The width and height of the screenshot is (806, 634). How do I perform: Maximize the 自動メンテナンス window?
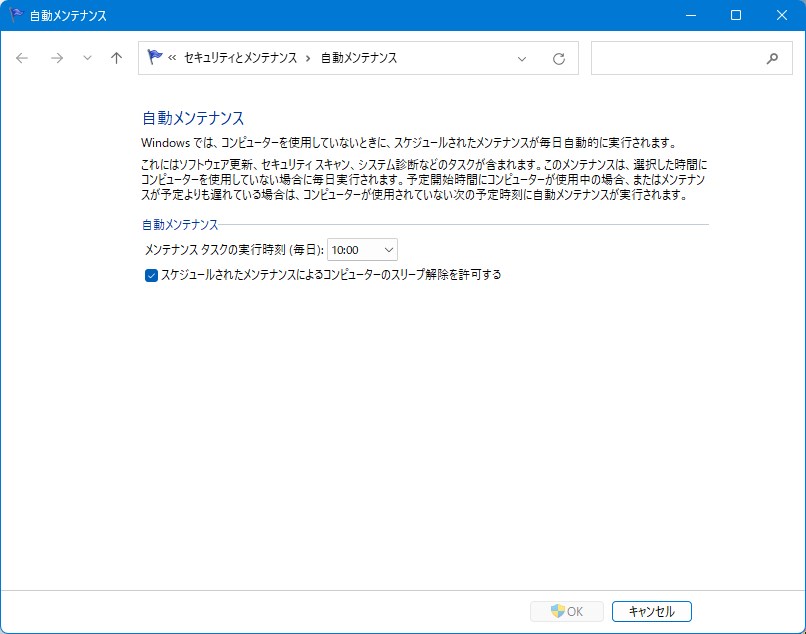coord(736,16)
